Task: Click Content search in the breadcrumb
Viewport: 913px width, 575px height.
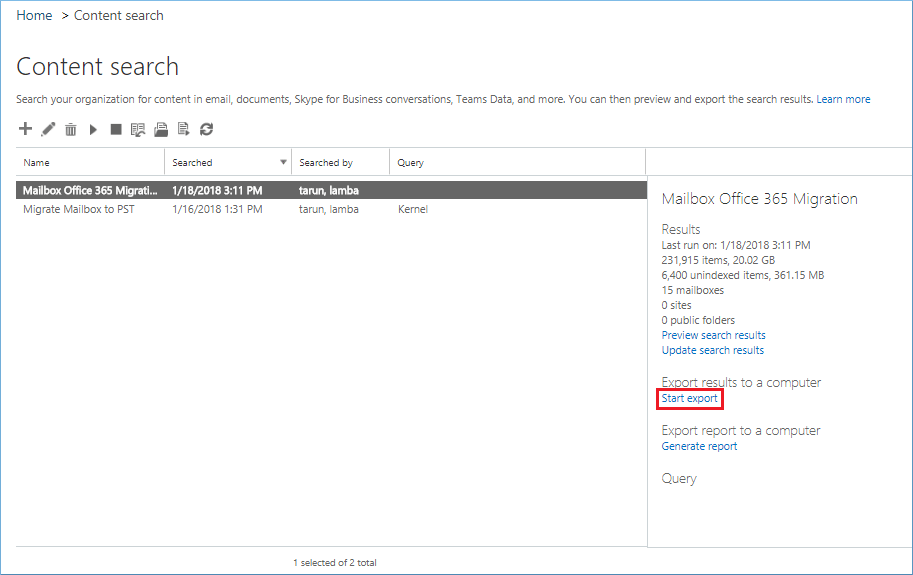Action: click(119, 16)
